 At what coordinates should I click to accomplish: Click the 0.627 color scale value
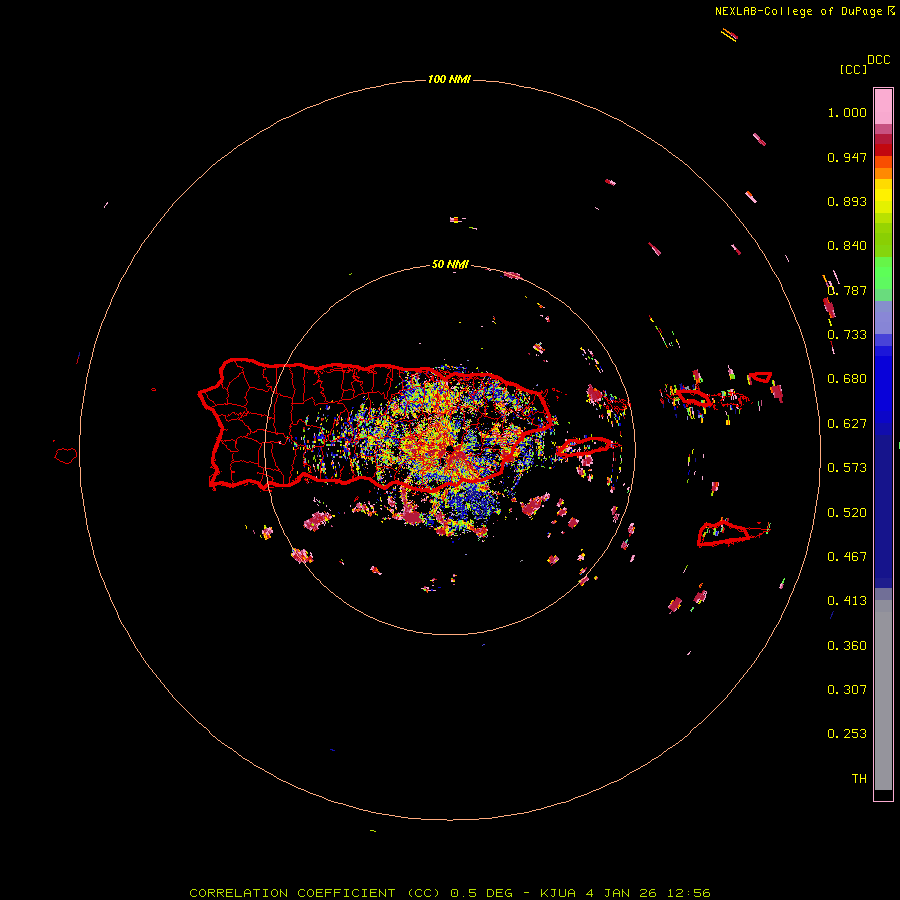pos(847,424)
